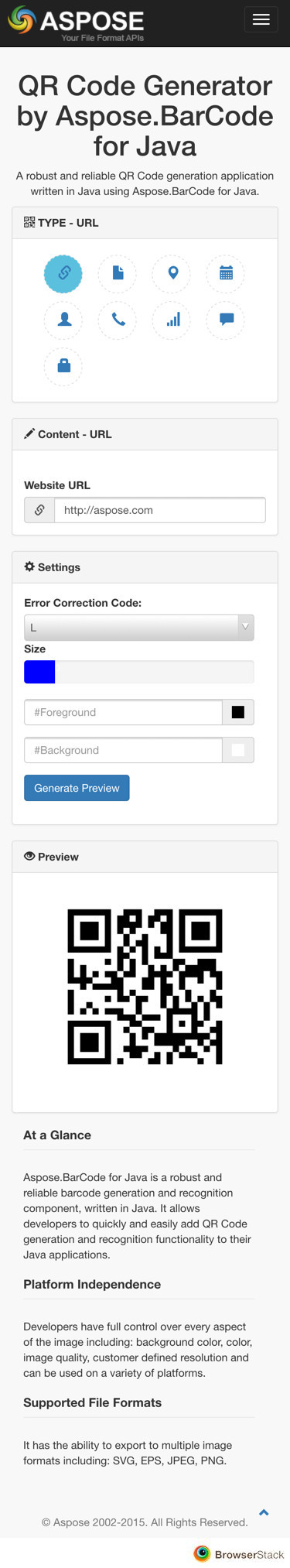The image size is (290, 1568).
Task: Select the map location QR type icon
Action: click(172, 272)
